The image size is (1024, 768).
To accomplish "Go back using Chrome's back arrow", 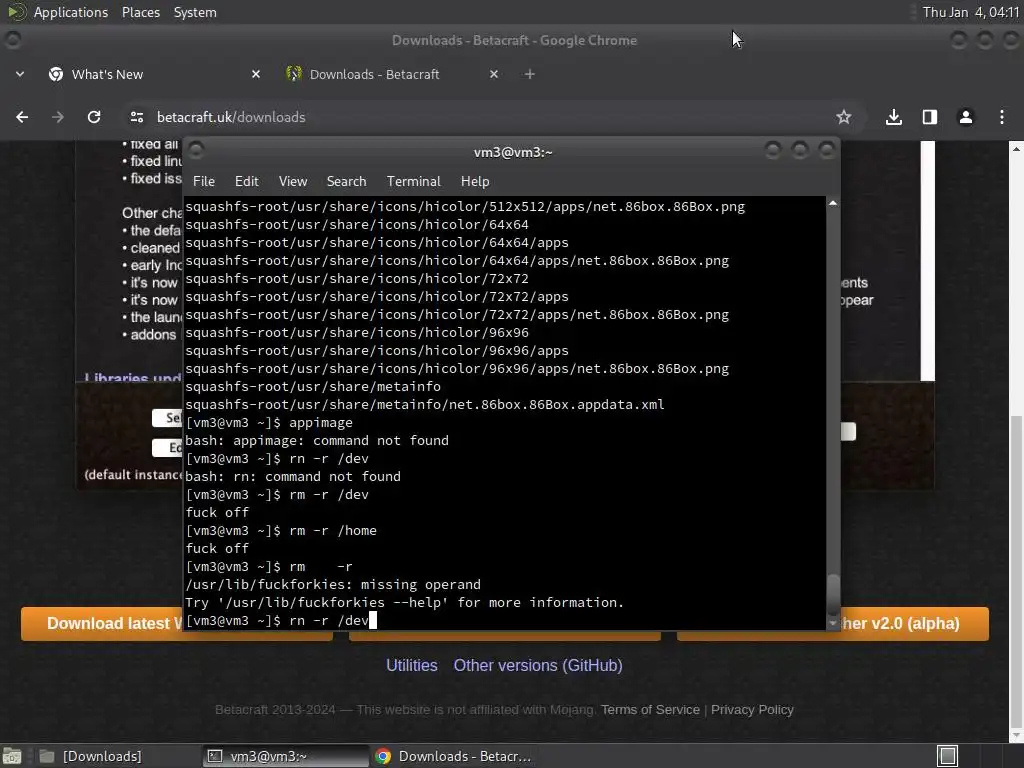I will tap(22, 117).
